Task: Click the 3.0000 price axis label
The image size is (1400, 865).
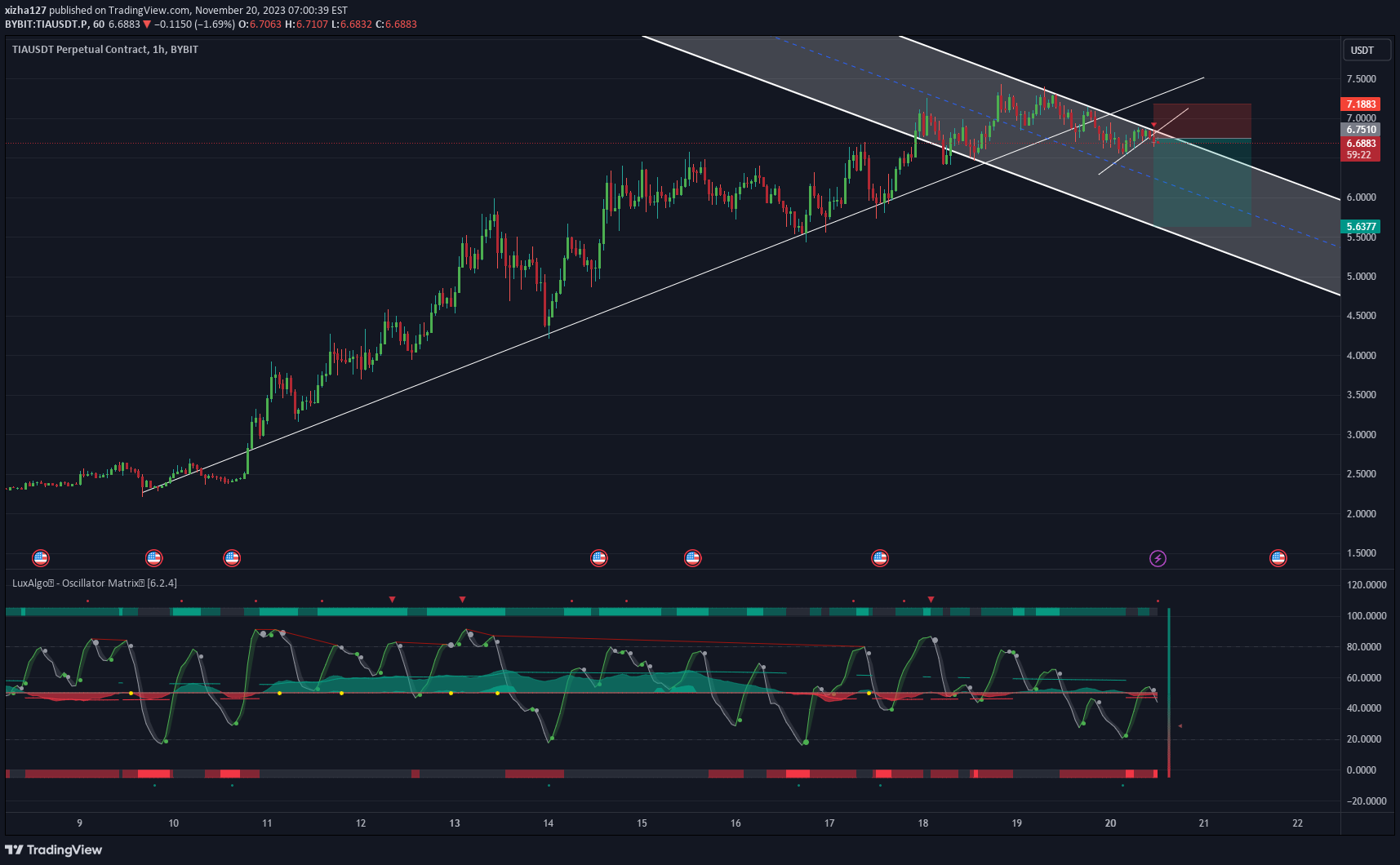Action: click(1361, 435)
